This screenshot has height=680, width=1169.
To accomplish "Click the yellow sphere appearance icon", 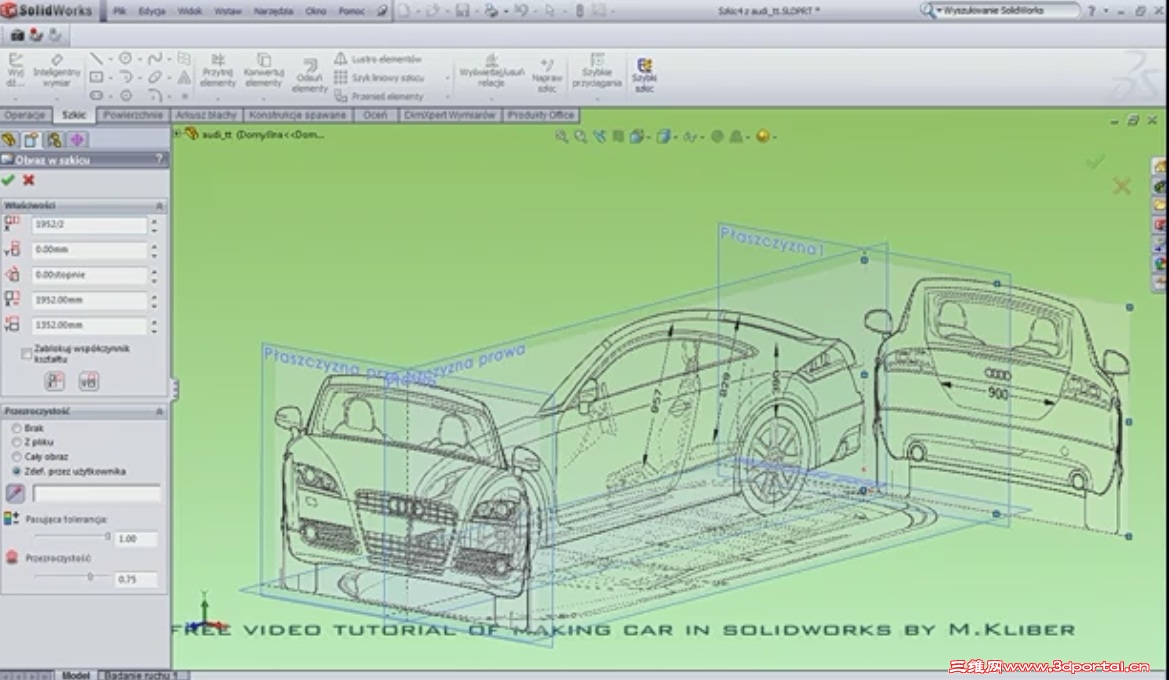I will [762, 136].
